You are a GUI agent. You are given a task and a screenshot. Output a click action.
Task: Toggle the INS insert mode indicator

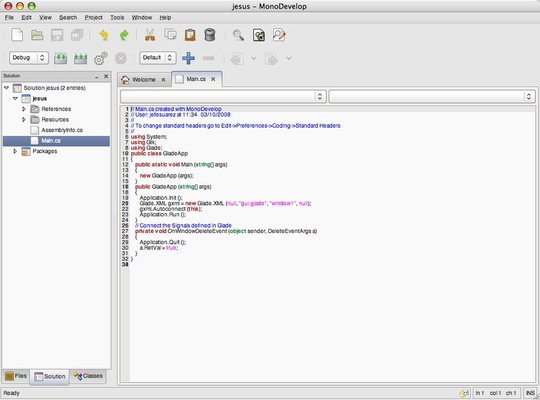[530, 393]
